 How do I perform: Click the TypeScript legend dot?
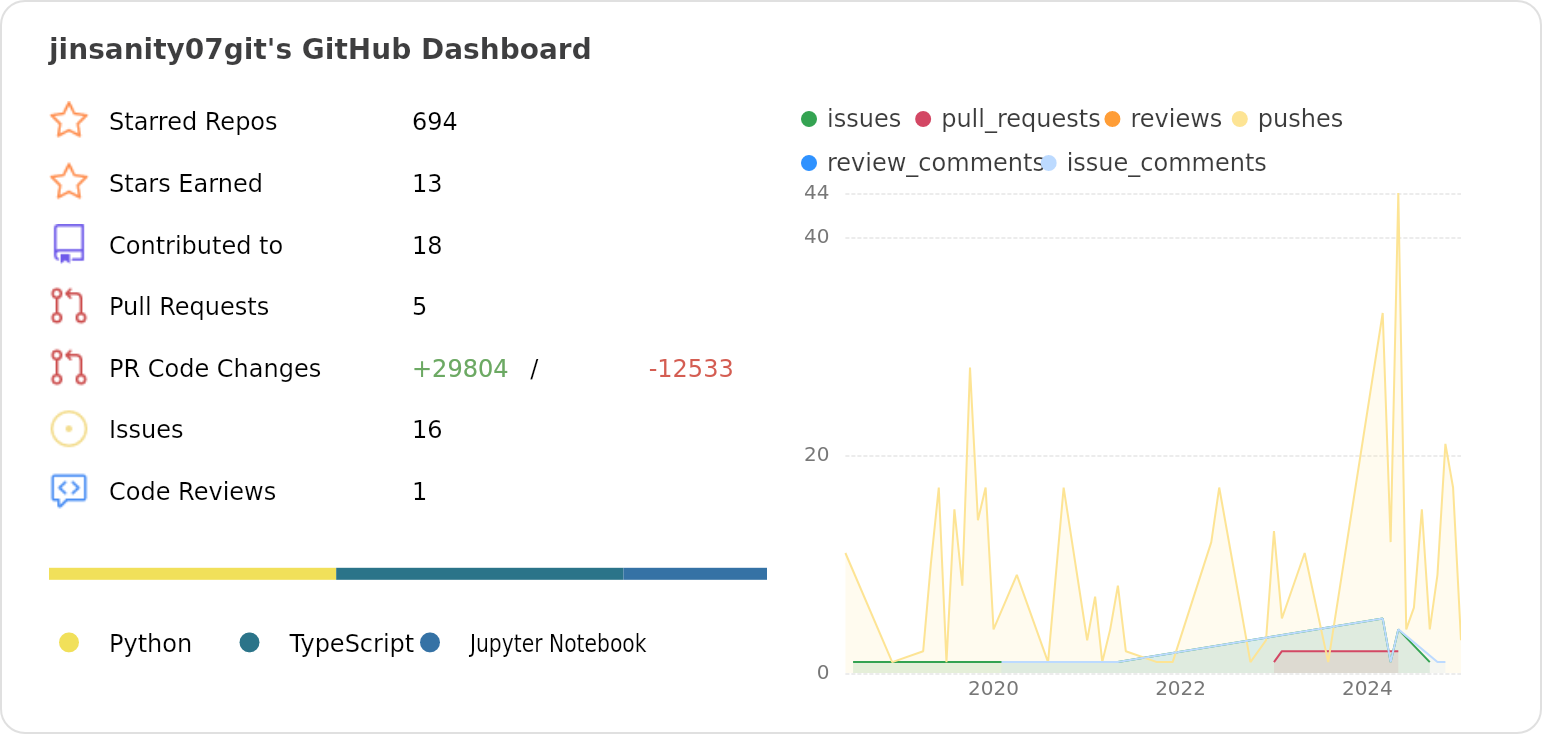pos(250,643)
